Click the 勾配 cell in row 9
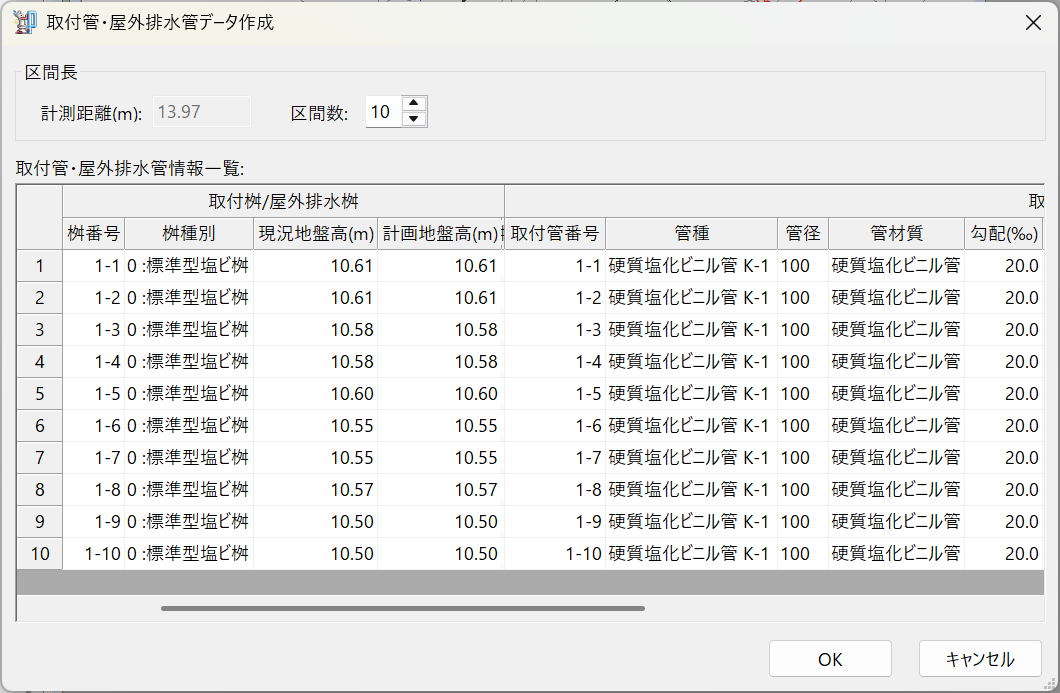The image size is (1060, 693). tap(1003, 522)
